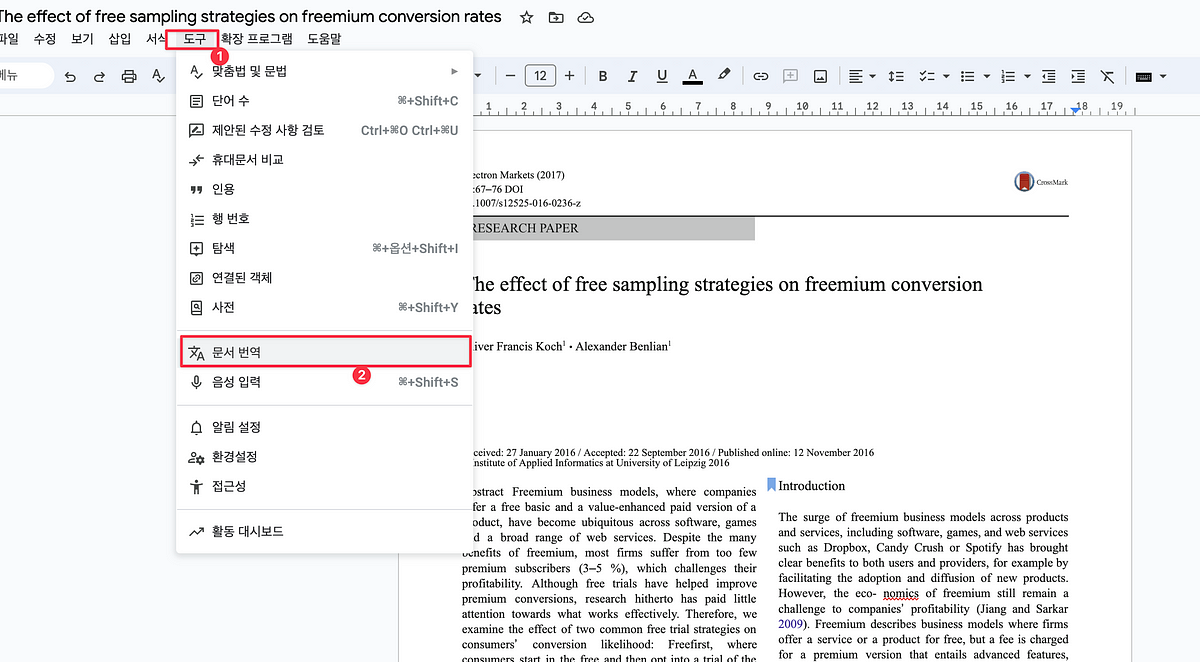Open the 도움말 menu
The width and height of the screenshot is (1200, 662).
coord(324,39)
